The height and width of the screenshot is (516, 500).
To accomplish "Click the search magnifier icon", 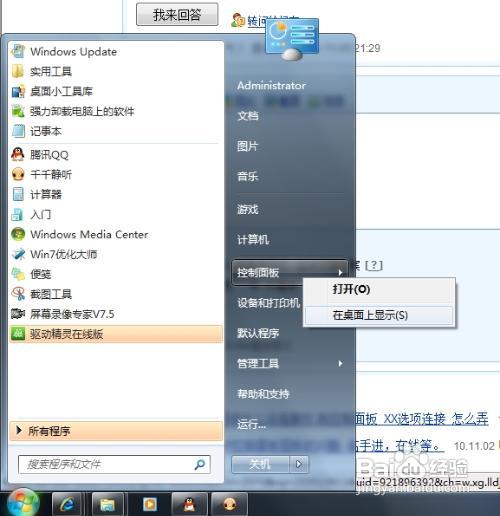I will (199, 464).
